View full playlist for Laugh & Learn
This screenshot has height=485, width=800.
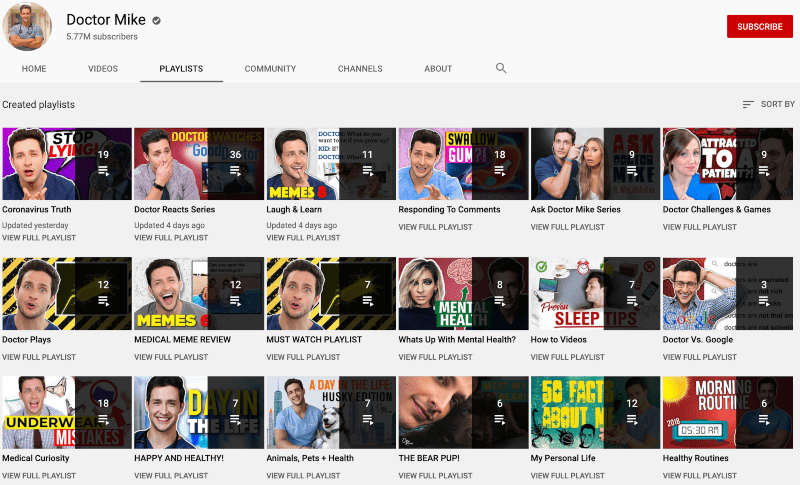pos(303,239)
